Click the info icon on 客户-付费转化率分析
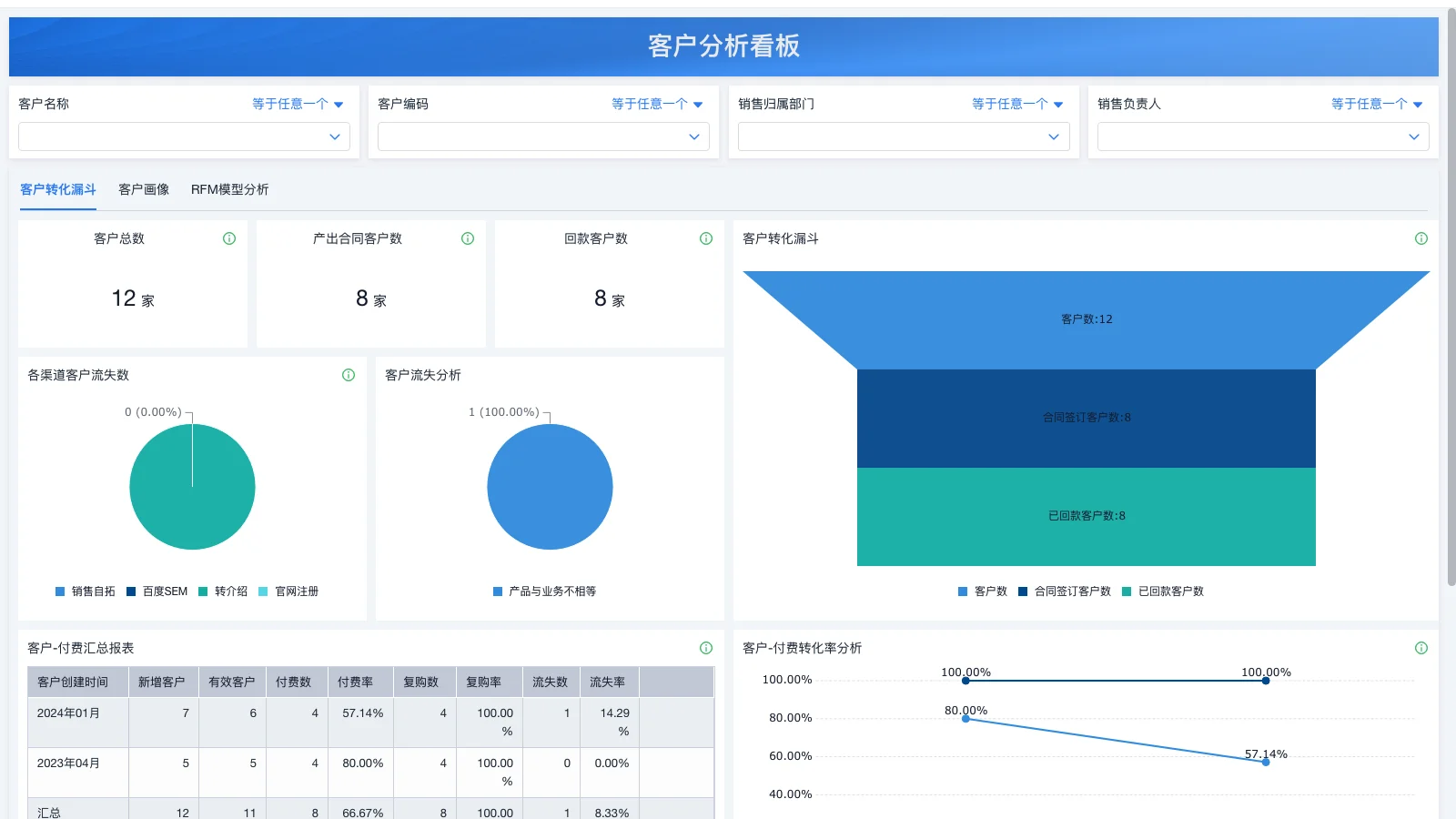 point(1421,648)
